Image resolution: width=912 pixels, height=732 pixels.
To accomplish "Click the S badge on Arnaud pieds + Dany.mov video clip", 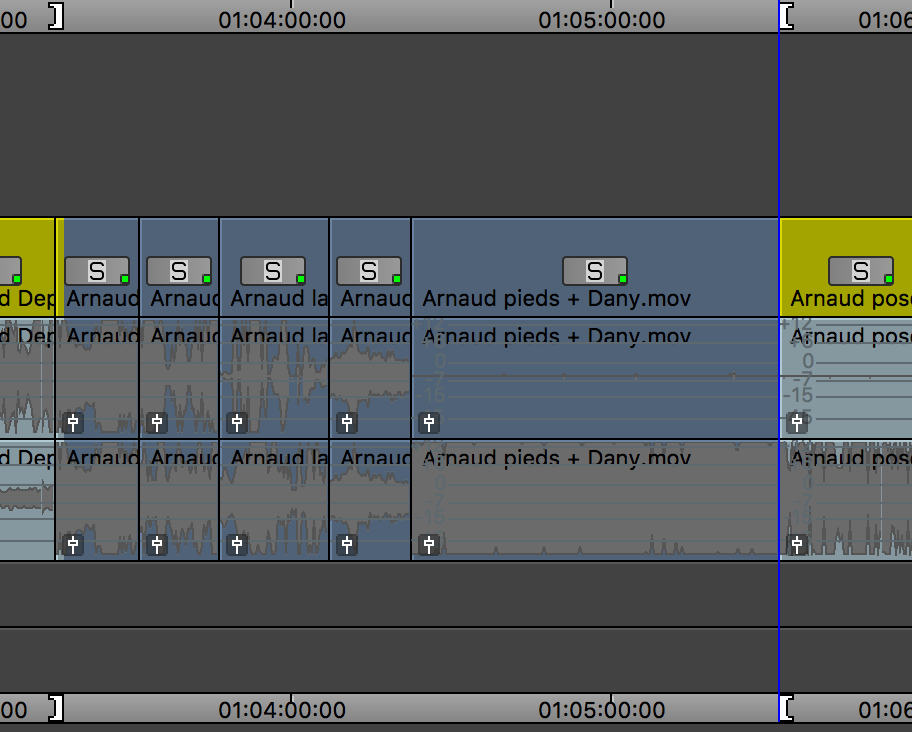I will 594,271.
